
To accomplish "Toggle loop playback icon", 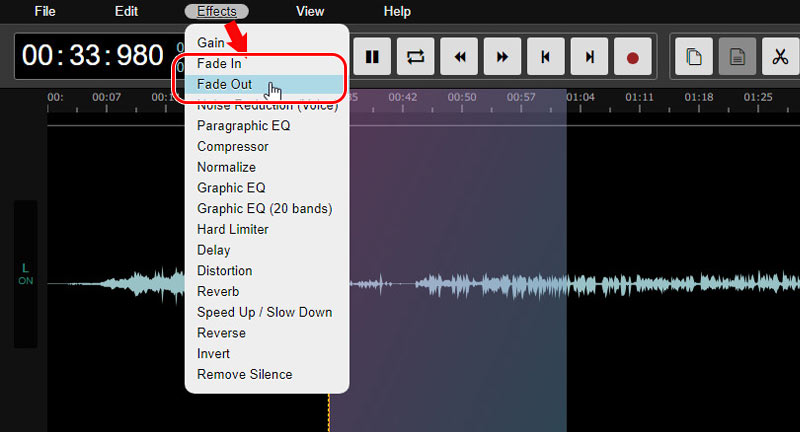I will [x=416, y=57].
